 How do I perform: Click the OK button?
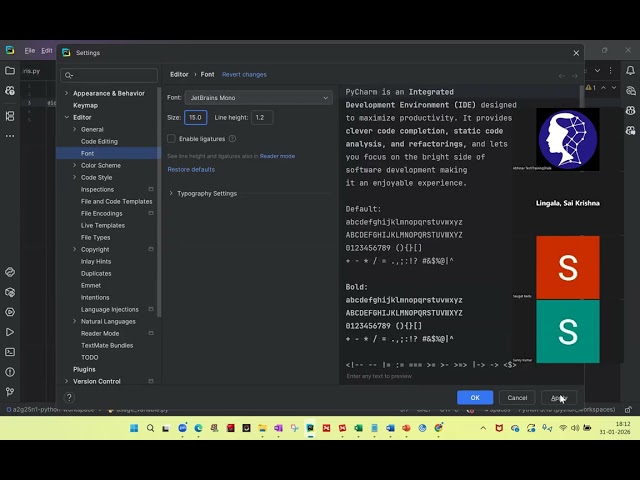(x=475, y=398)
